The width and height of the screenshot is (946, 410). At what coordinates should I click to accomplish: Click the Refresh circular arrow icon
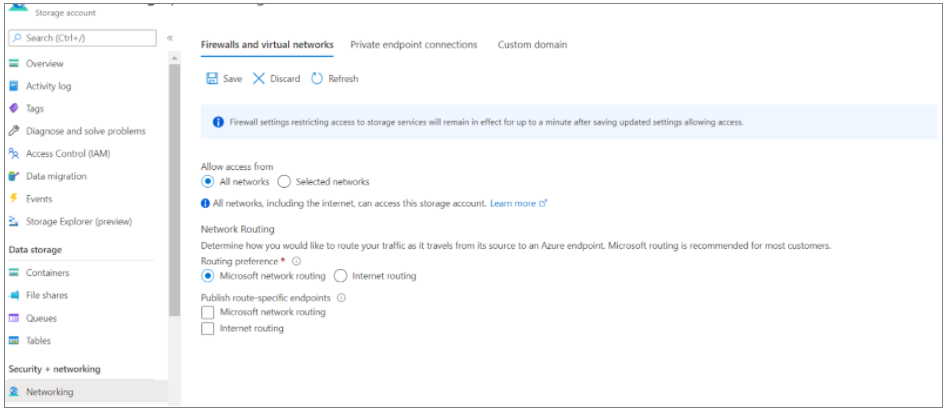point(317,79)
